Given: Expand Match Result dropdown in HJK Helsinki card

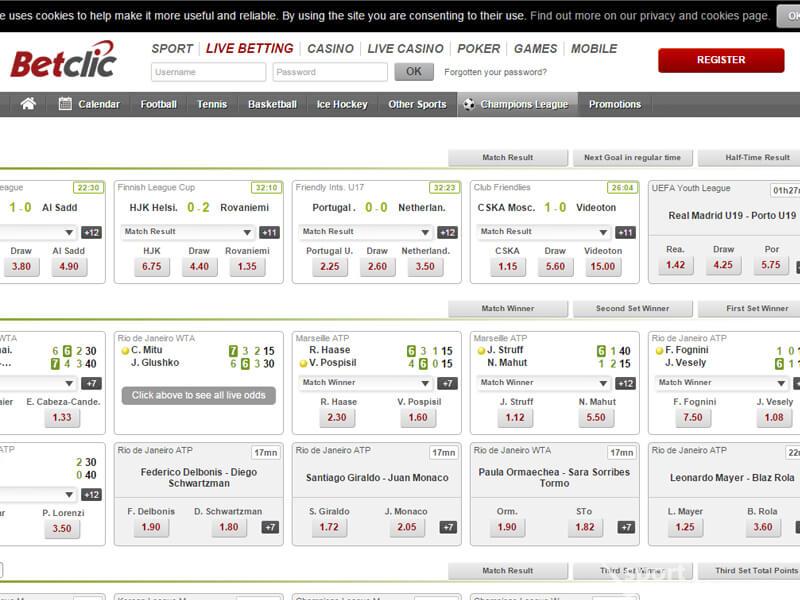Looking at the screenshot, I should [188, 232].
